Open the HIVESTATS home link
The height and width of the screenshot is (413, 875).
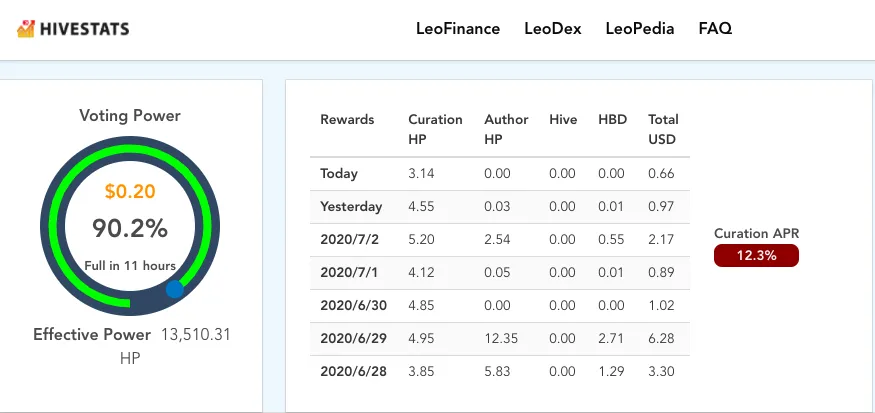click(73, 29)
